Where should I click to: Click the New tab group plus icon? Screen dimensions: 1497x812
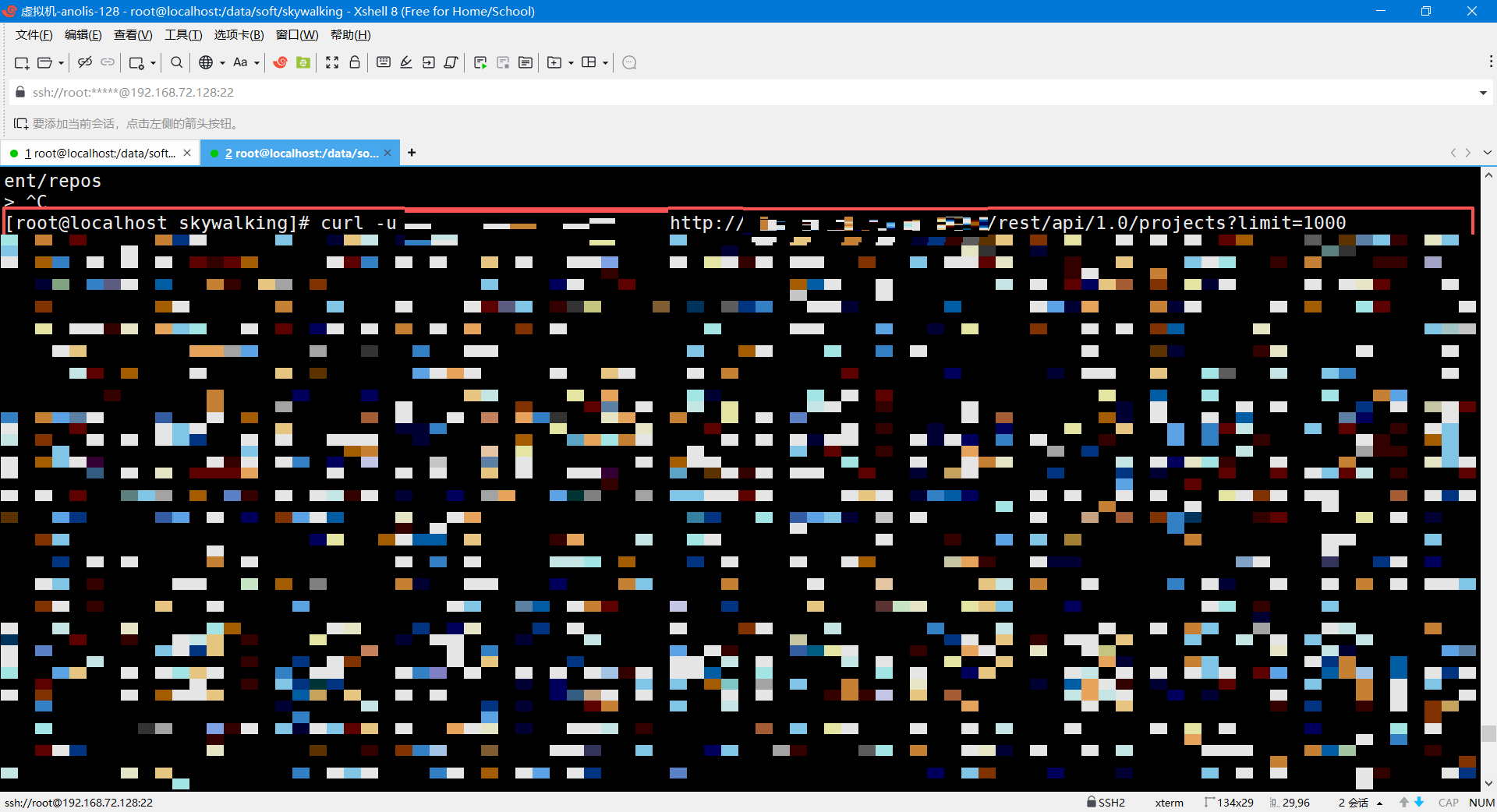click(x=554, y=62)
